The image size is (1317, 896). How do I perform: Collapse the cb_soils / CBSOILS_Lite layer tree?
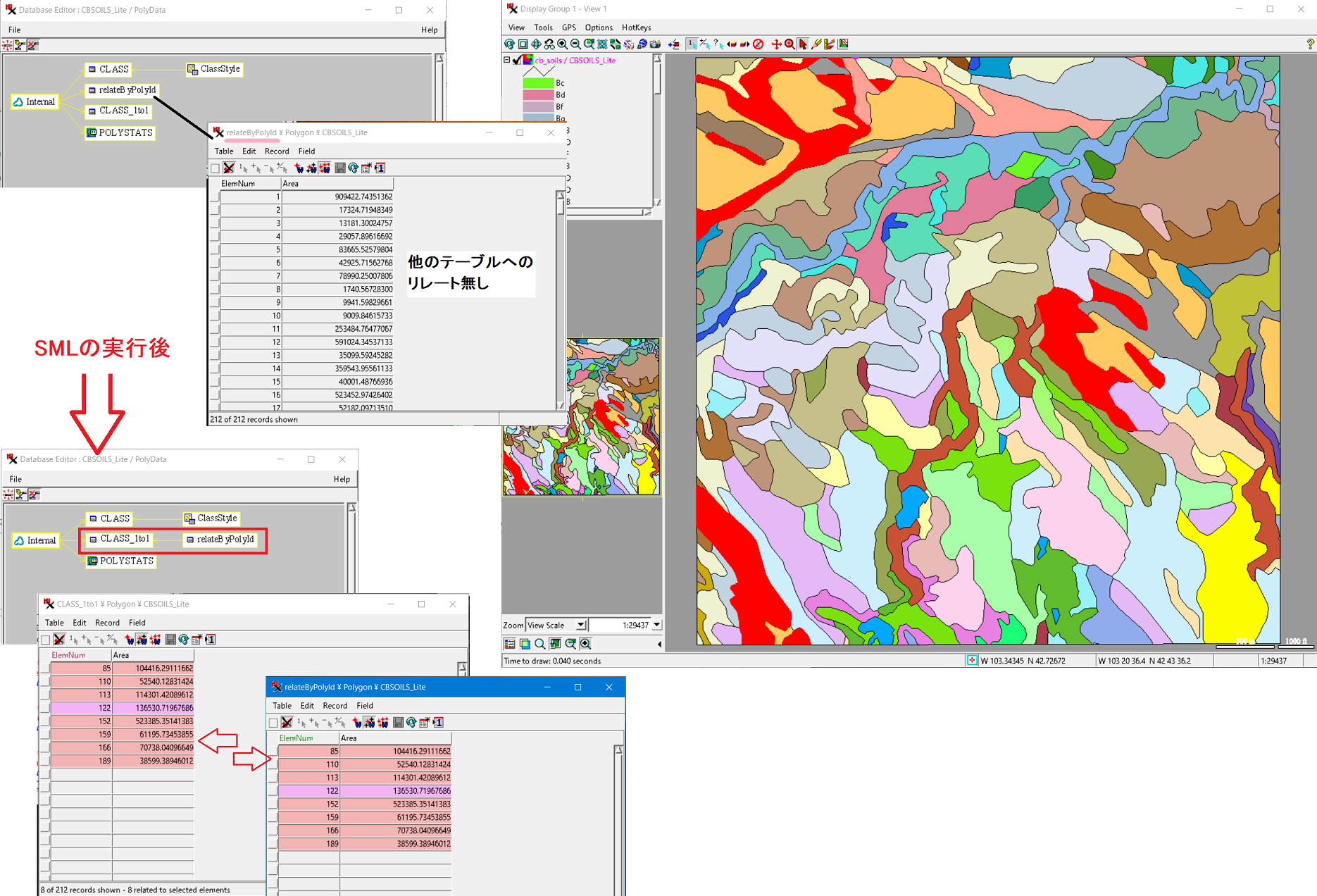coord(506,61)
